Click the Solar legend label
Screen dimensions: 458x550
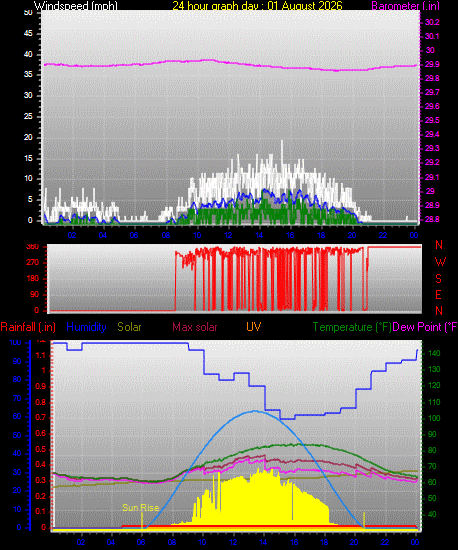click(129, 327)
